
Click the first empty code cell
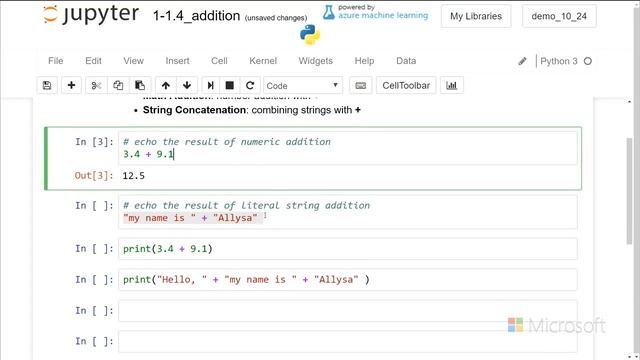pos(348,311)
